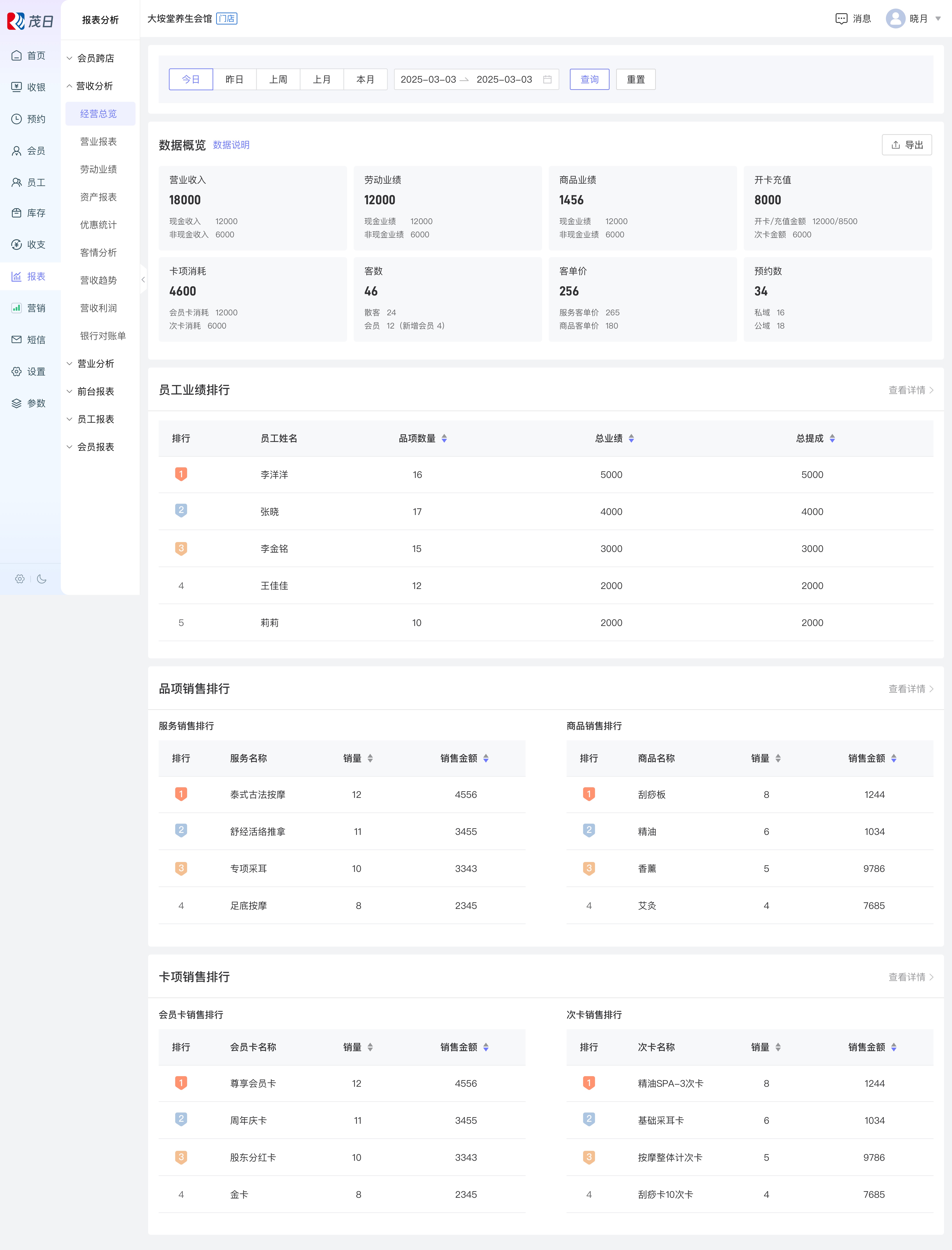The height and width of the screenshot is (1250, 952).
Task: Open the 收银 cashier sidebar icon
Action: [x=17, y=87]
